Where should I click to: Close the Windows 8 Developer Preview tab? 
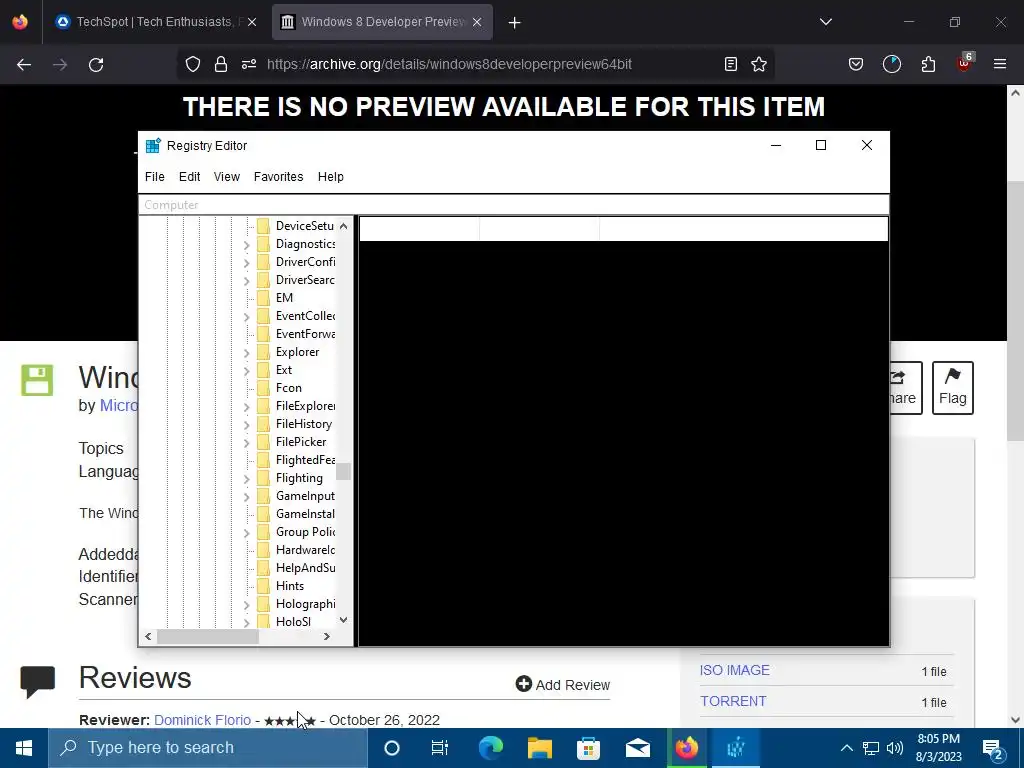477,22
